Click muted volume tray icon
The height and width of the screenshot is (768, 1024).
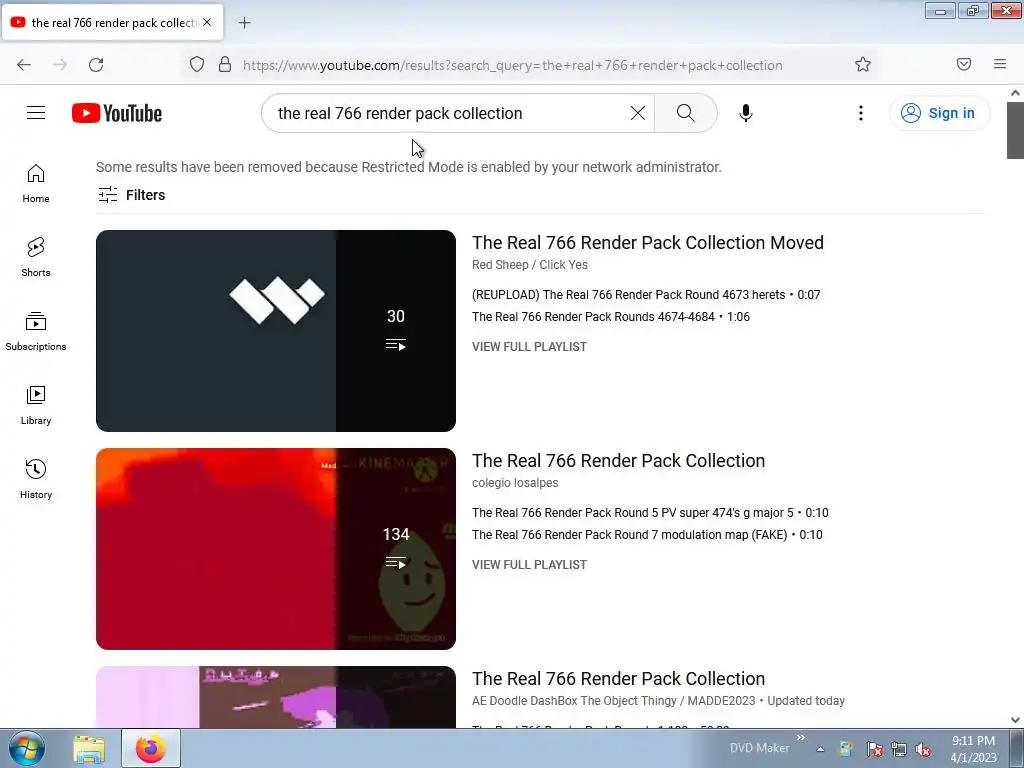coord(923,749)
